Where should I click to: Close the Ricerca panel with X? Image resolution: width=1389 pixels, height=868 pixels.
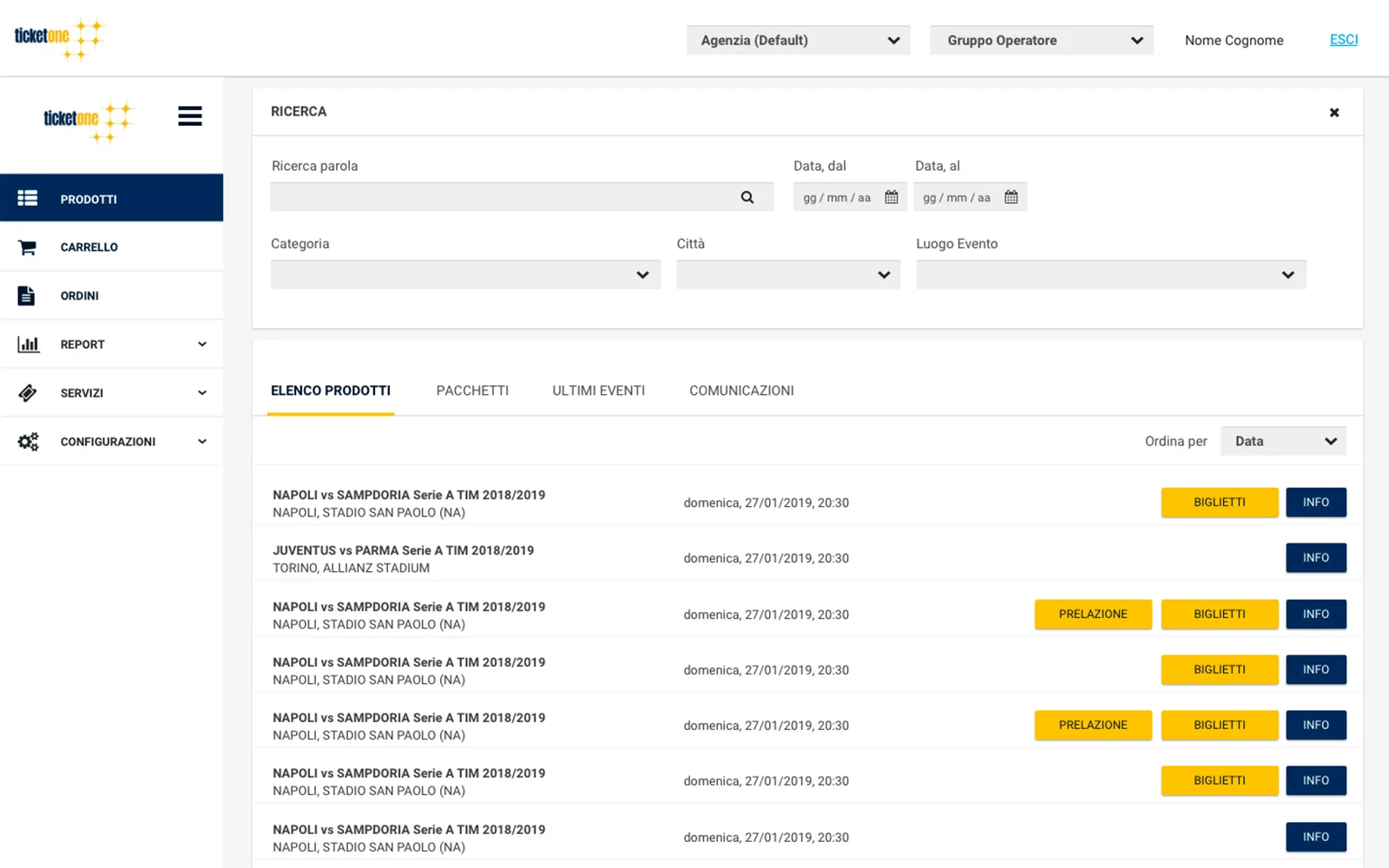point(1334,112)
